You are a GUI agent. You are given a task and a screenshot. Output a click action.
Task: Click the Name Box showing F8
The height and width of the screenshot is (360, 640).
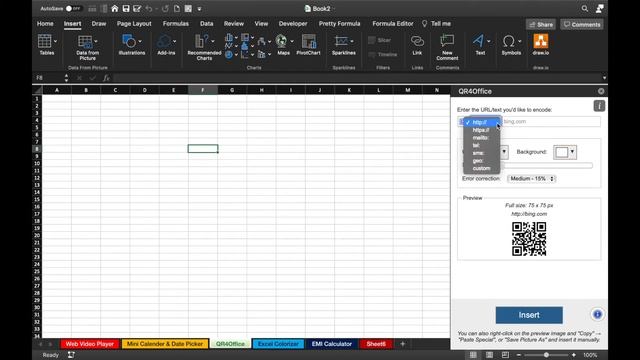tap(49, 78)
